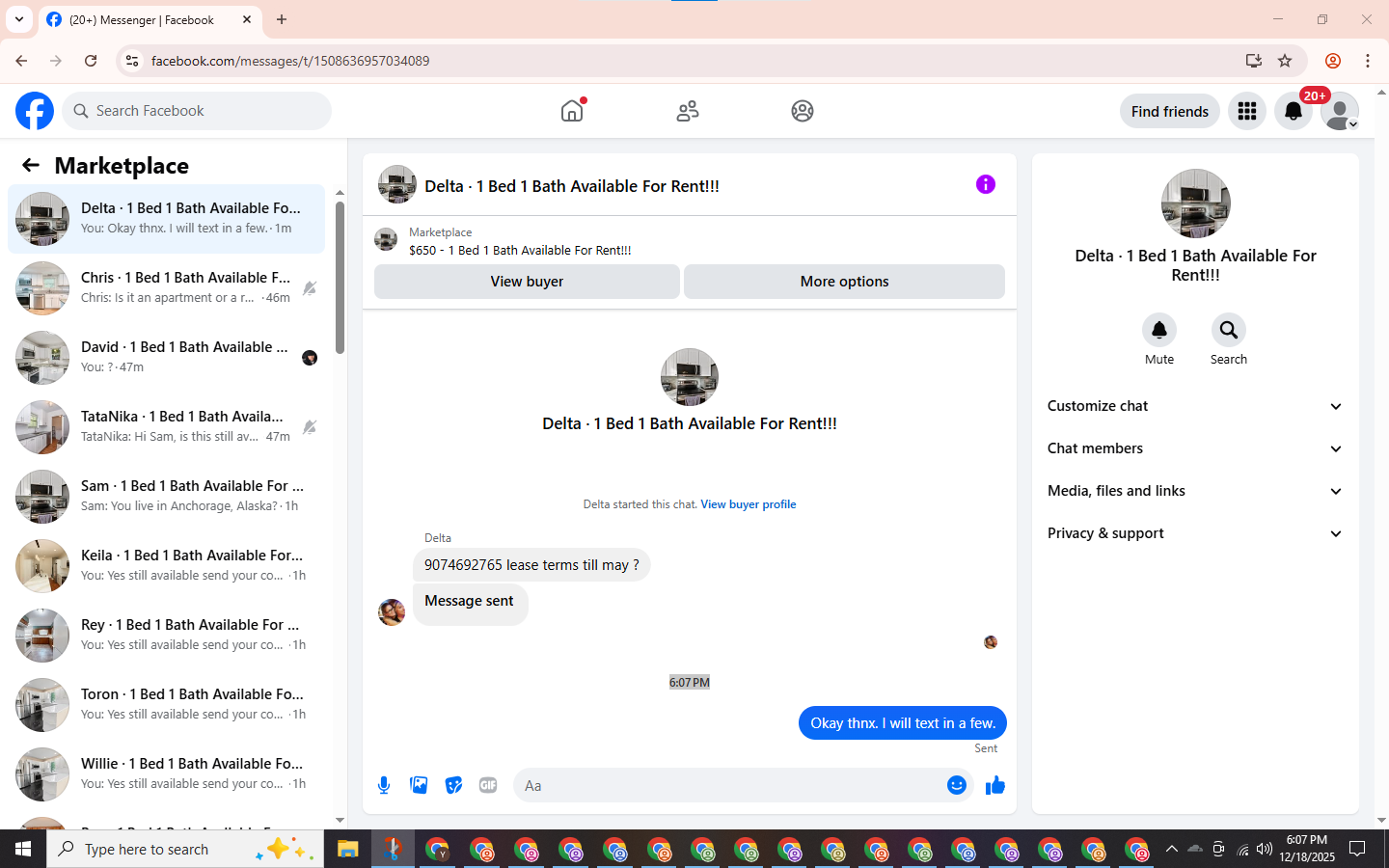Image resolution: width=1389 pixels, height=868 pixels.
Task: Open the Facebook menu grid icon
Action: click(1247, 111)
